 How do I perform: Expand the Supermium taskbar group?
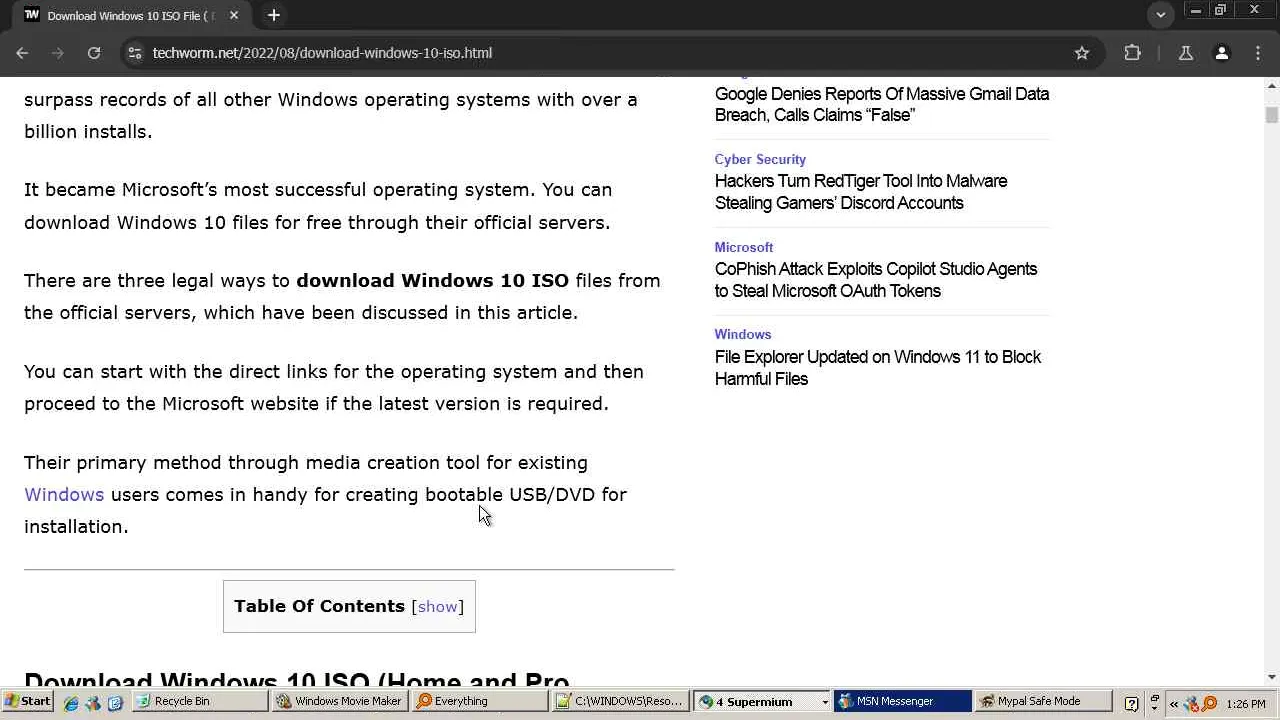click(x=825, y=702)
